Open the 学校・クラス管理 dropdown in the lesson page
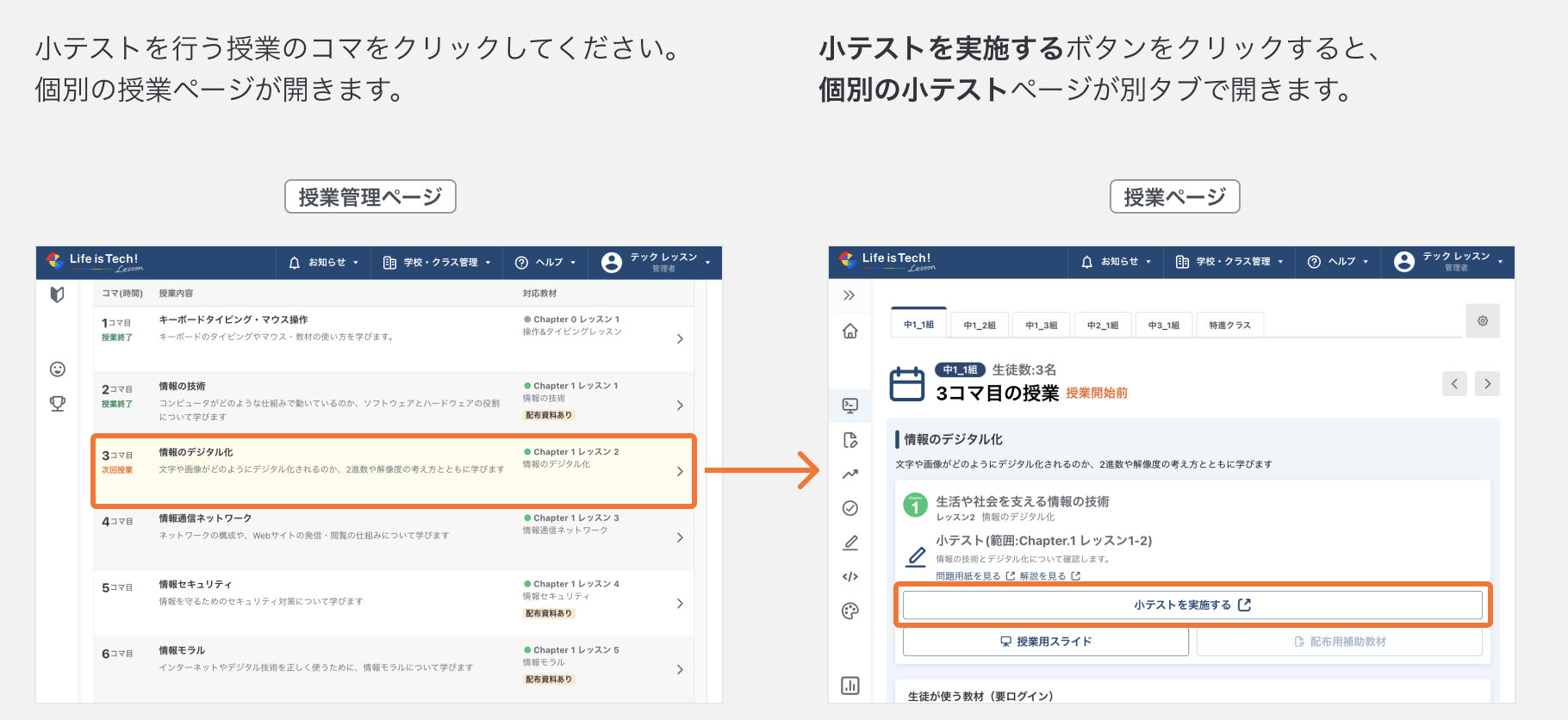 [1229, 262]
